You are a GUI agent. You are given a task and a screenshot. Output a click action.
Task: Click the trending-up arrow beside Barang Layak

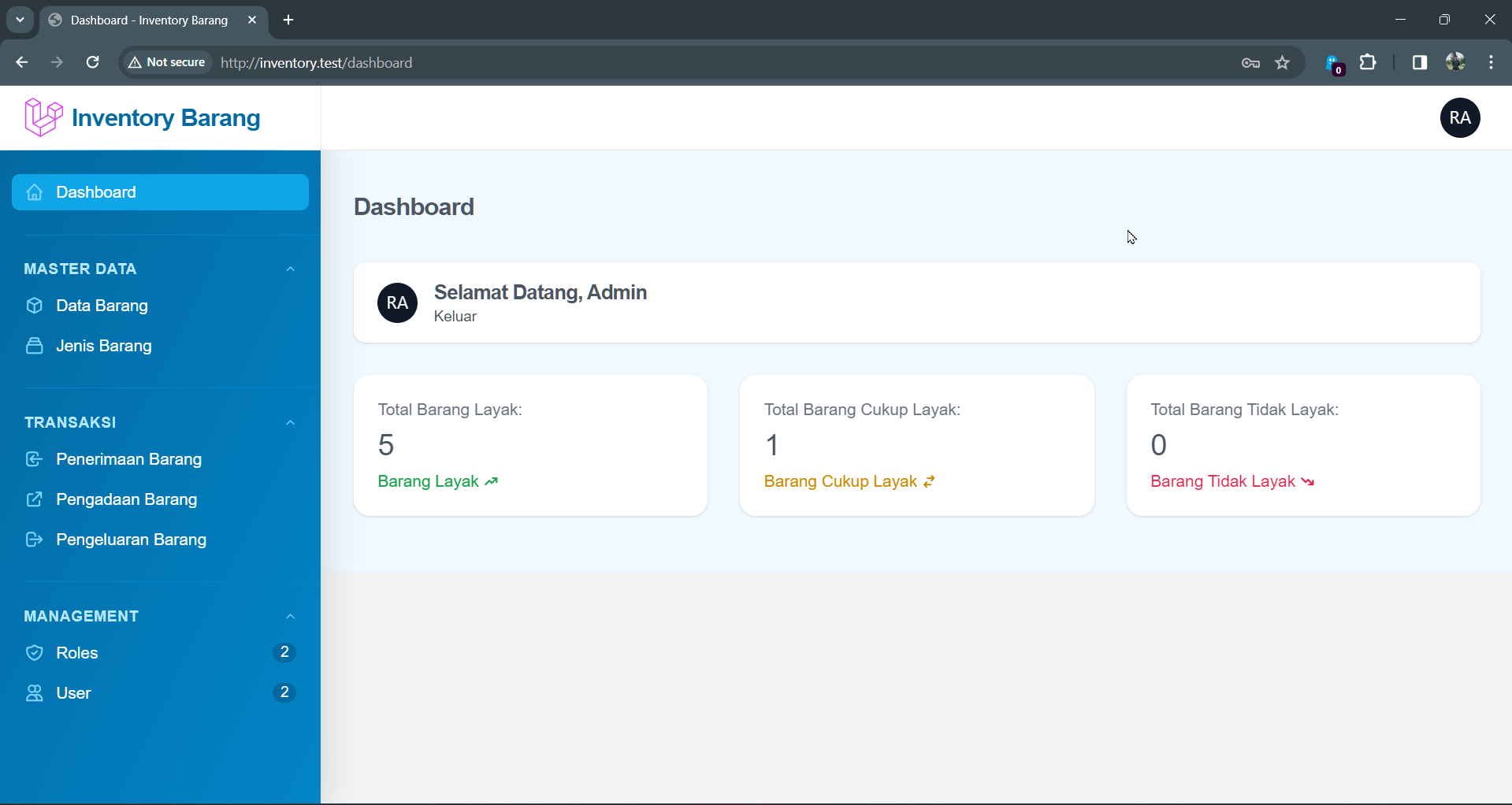[492, 481]
